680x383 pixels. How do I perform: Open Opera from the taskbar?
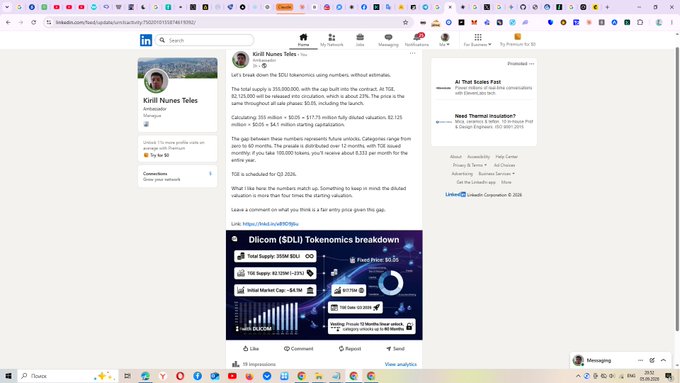pos(180,376)
